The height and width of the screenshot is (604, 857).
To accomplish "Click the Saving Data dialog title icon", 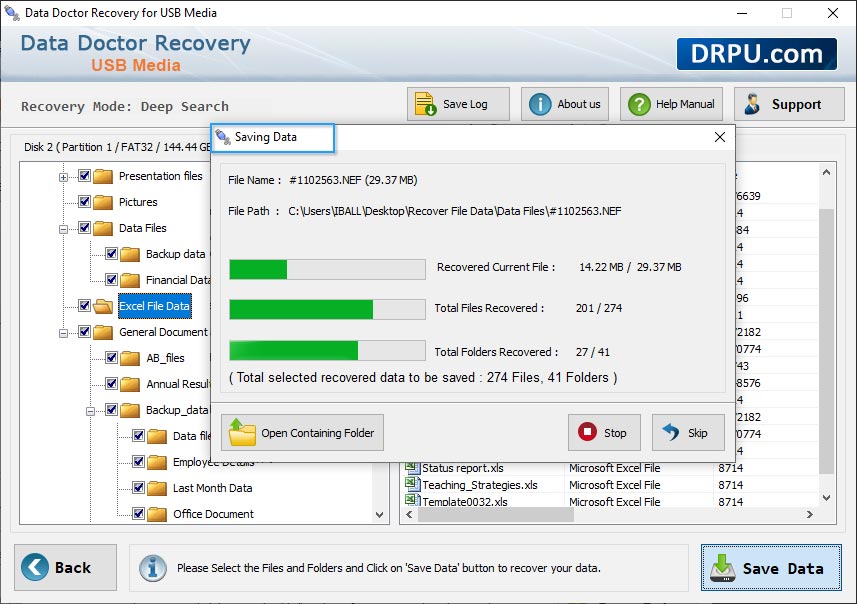I will [222, 137].
